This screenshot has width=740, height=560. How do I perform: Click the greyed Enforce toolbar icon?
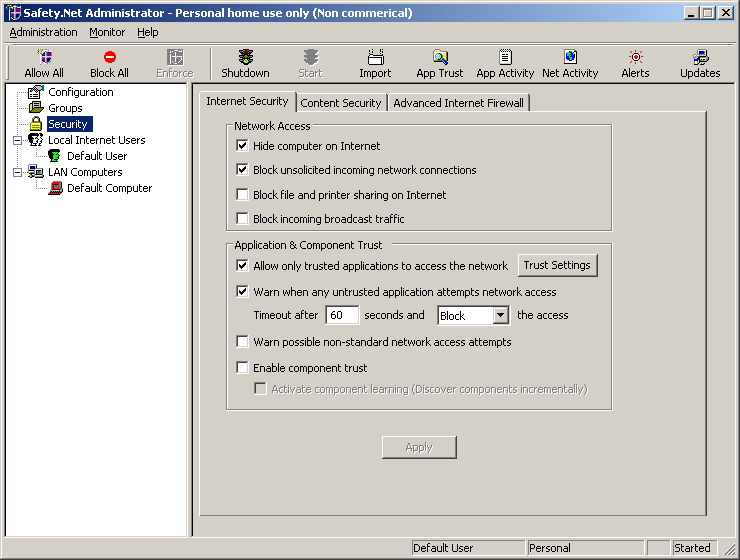click(175, 57)
